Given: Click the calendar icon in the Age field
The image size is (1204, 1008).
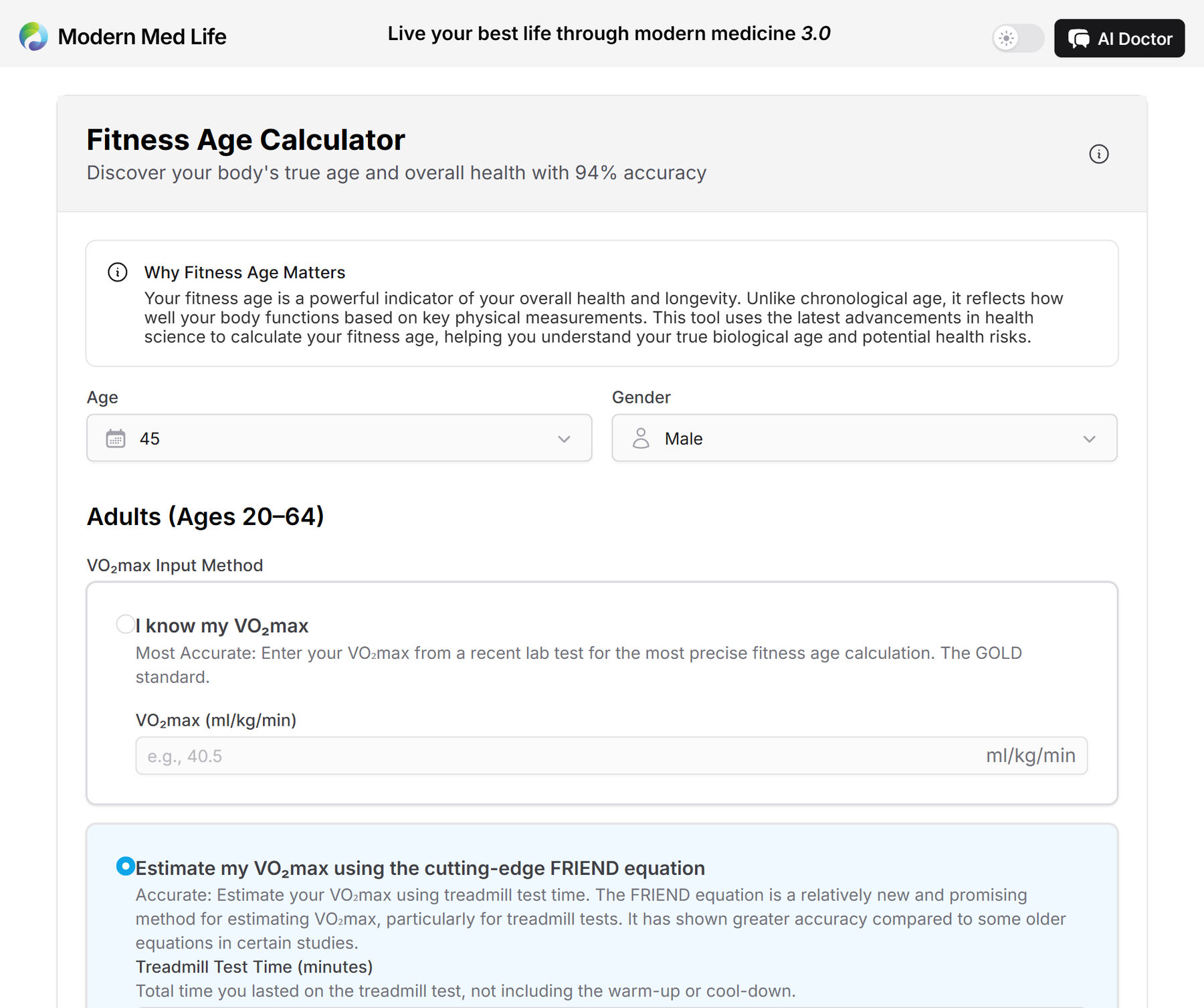Looking at the screenshot, I should [116, 438].
